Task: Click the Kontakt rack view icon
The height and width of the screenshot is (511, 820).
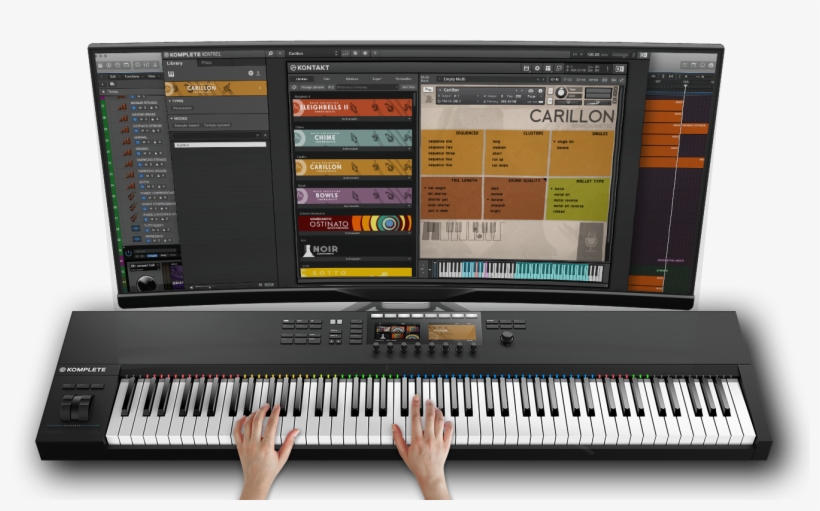Action: point(548,68)
